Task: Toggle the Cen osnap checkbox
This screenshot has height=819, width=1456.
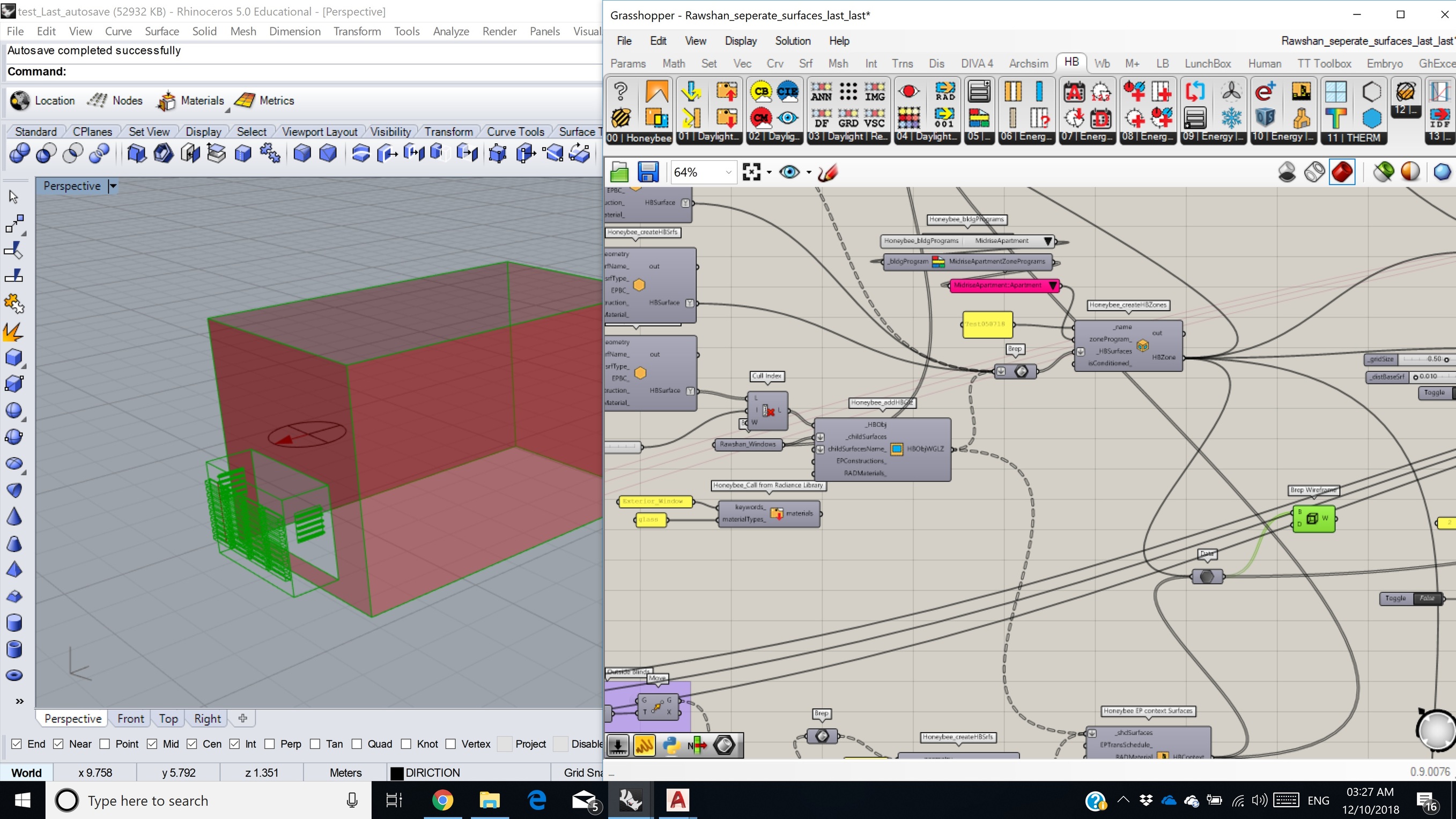Action: [x=192, y=744]
